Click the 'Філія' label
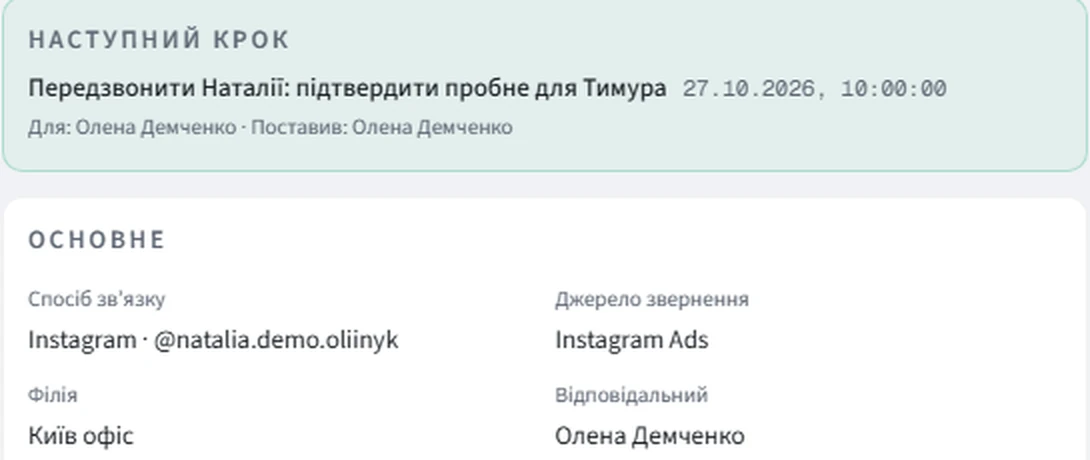Viewport: 1090px width, 460px height. 53,395
